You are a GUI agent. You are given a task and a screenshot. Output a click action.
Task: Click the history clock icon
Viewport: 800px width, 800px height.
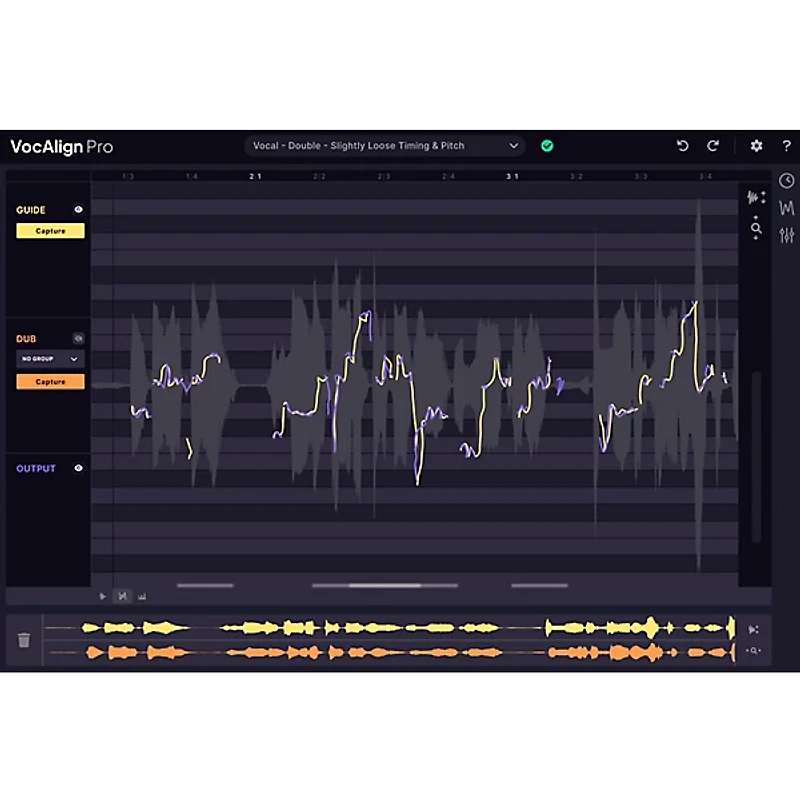787,180
